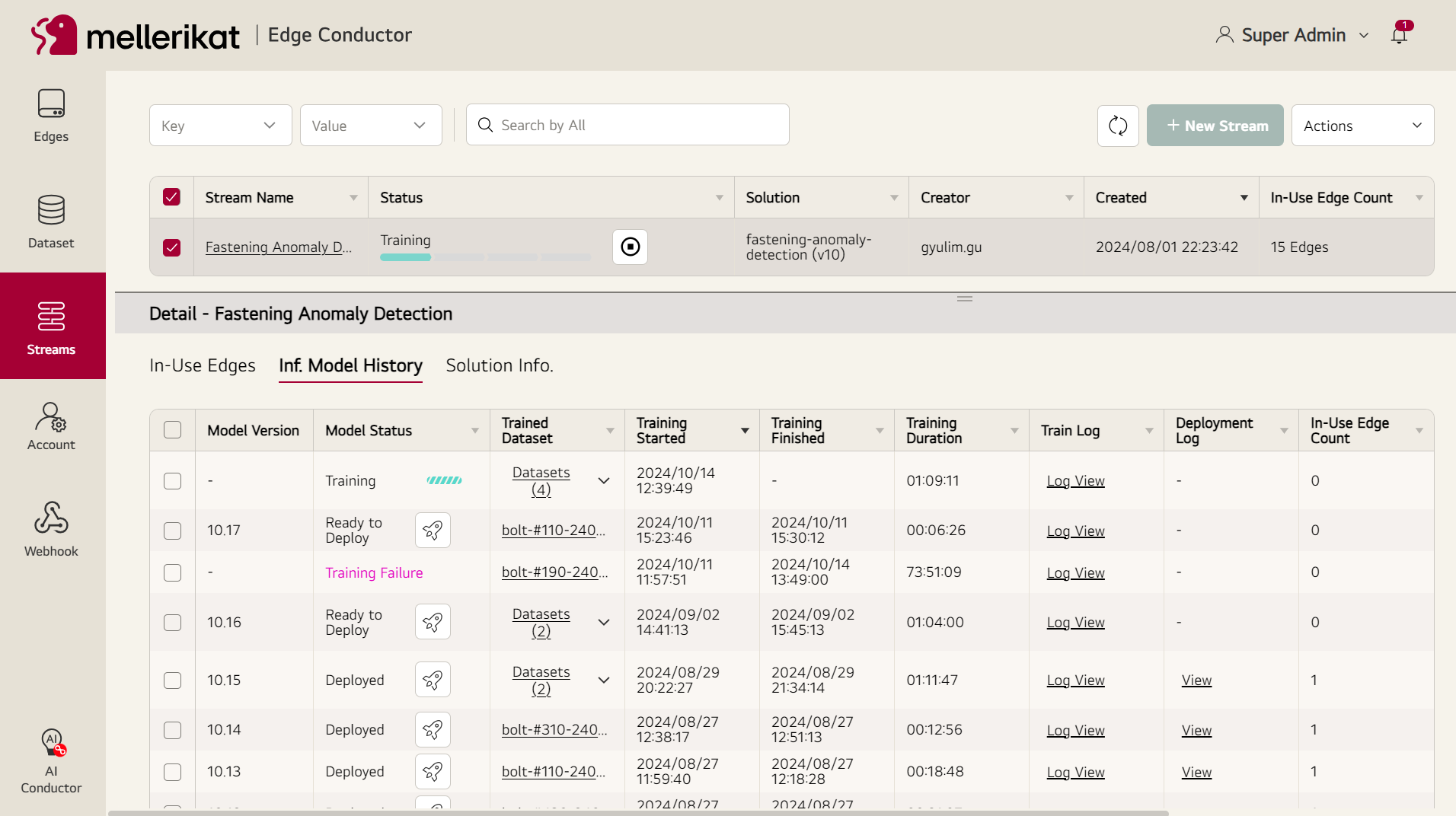
Task: Open the bolt-#310-240... dataset link
Action: tap(554, 729)
